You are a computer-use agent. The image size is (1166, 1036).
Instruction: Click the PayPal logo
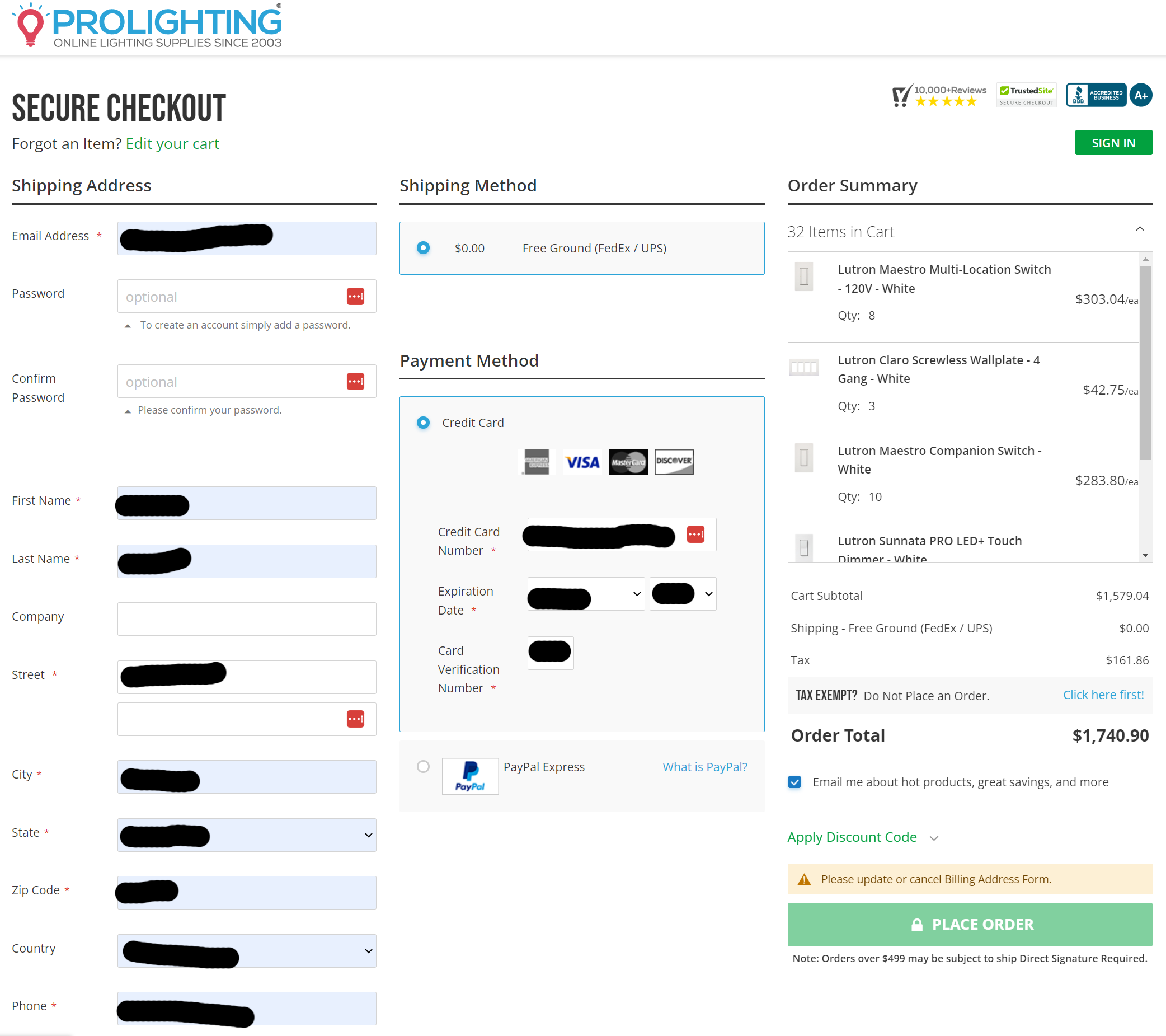click(469, 776)
